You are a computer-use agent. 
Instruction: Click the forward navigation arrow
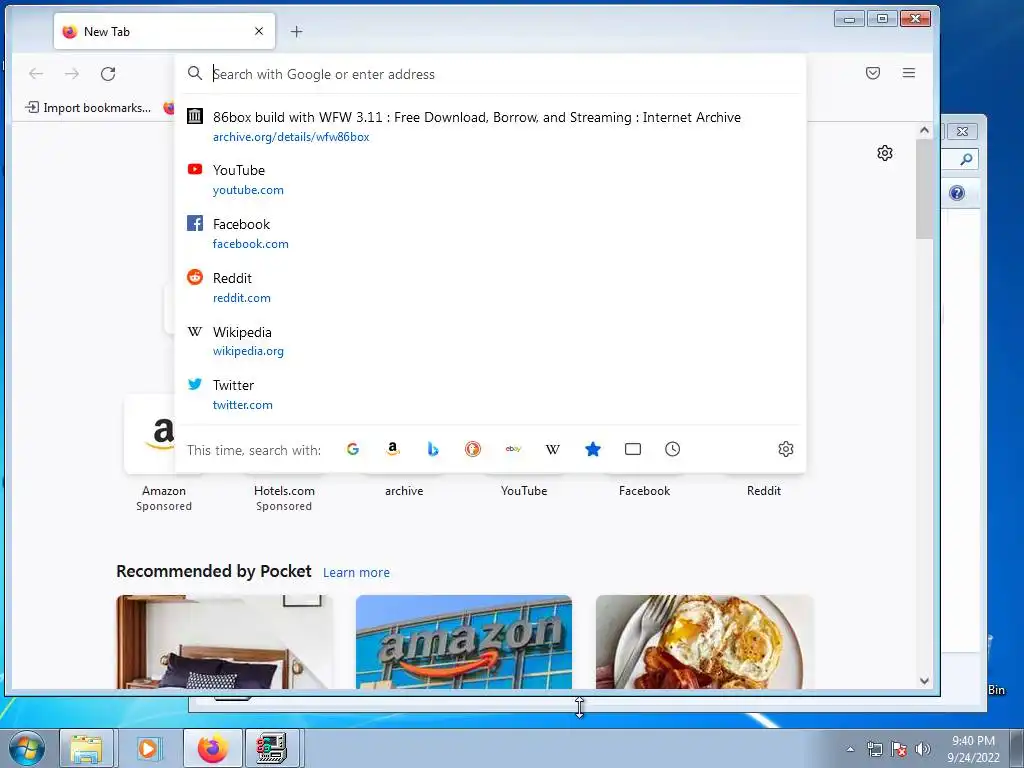72,74
